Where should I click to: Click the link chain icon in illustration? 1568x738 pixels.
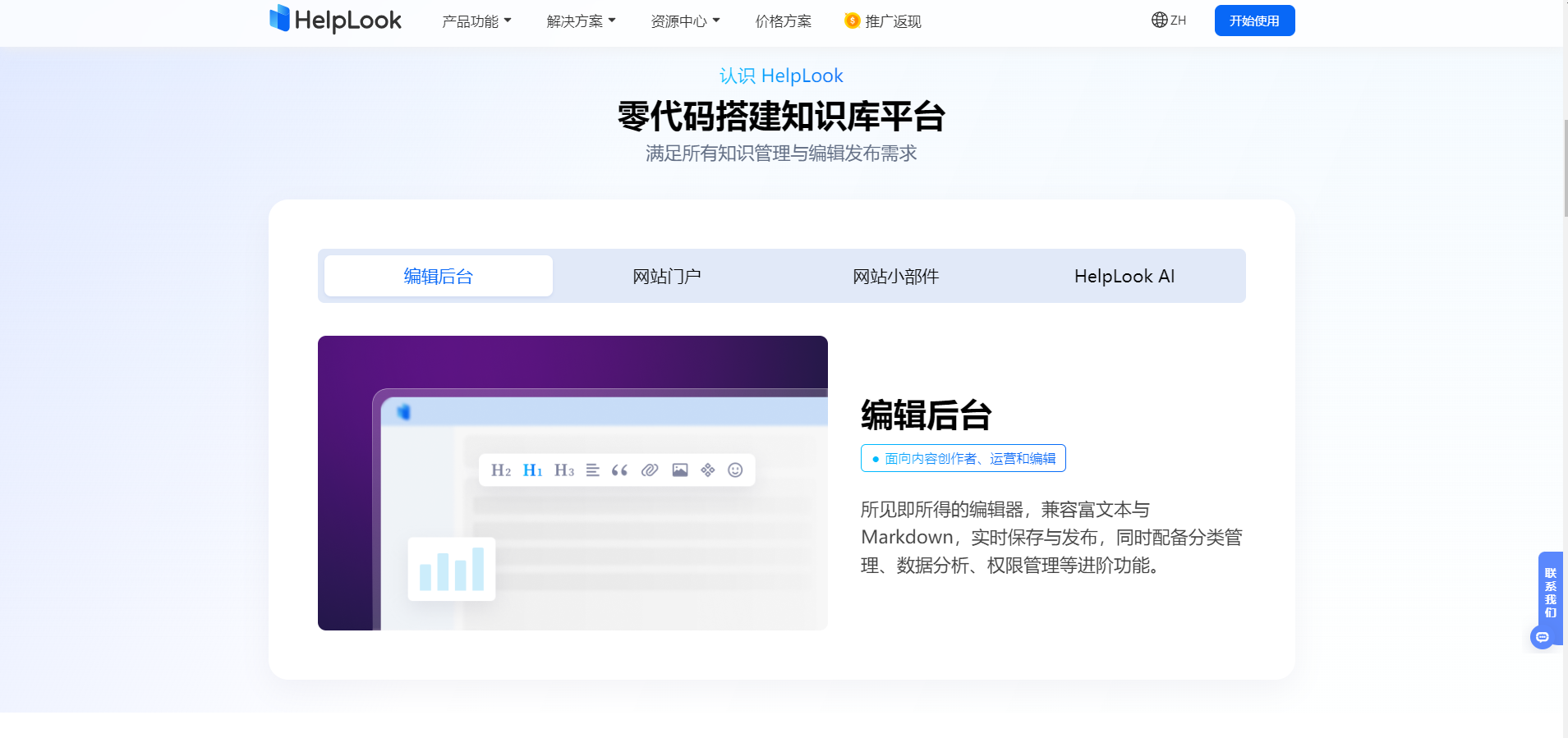point(650,470)
